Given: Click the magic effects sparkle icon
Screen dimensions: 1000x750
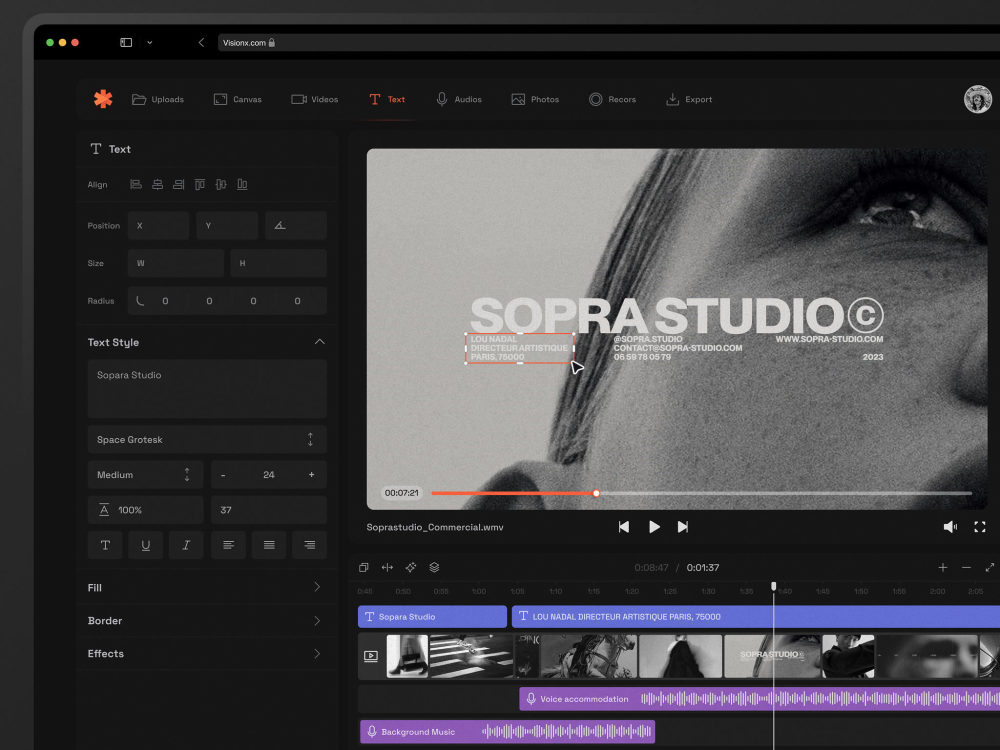Looking at the screenshot, I should (x=411, y=568).
